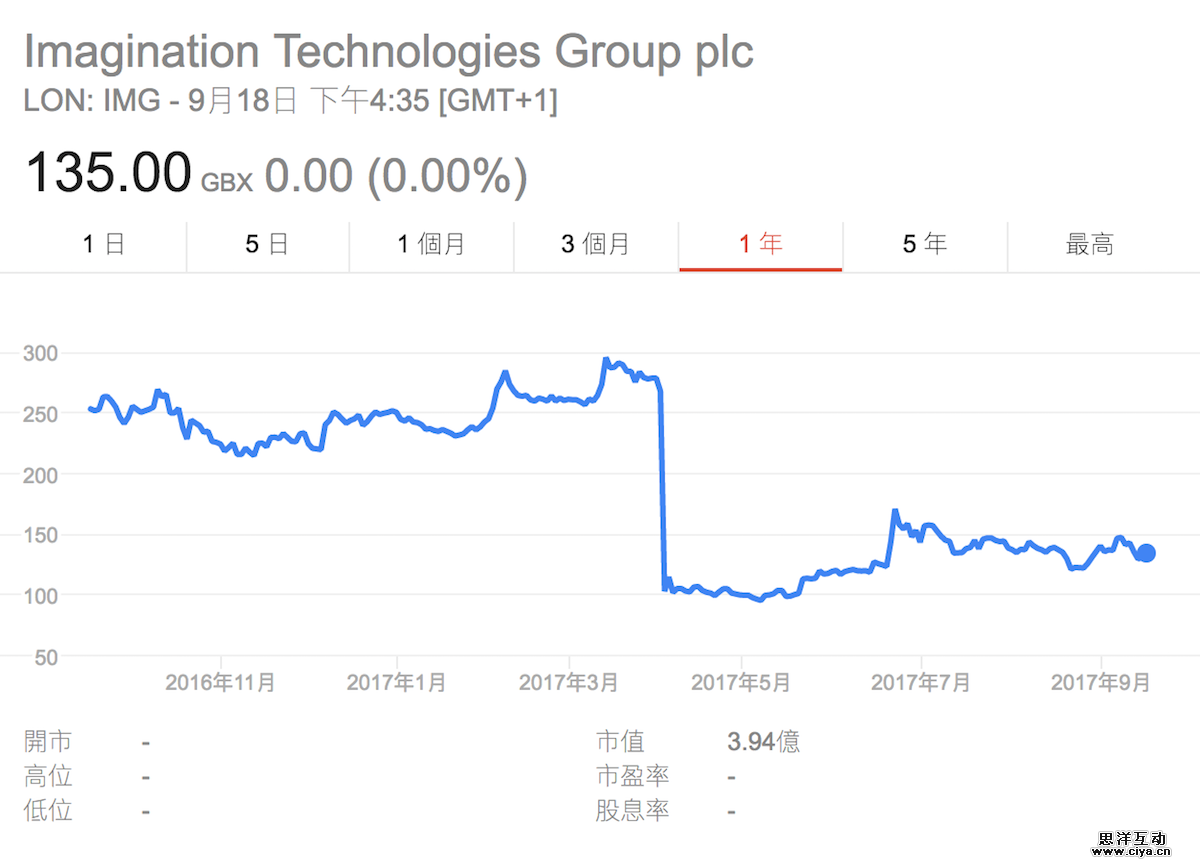Switch to the 5日 chart tab
Screen dimensions: 1200x867
[267, 244]
